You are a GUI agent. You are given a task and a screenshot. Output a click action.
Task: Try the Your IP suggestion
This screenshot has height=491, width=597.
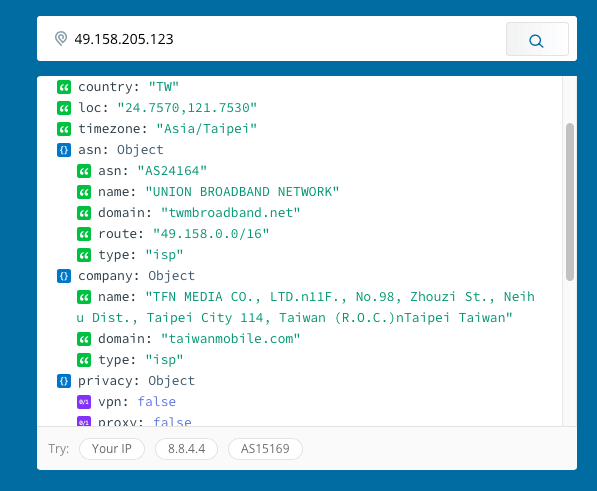pyautogui.click(x=112, y=449)
